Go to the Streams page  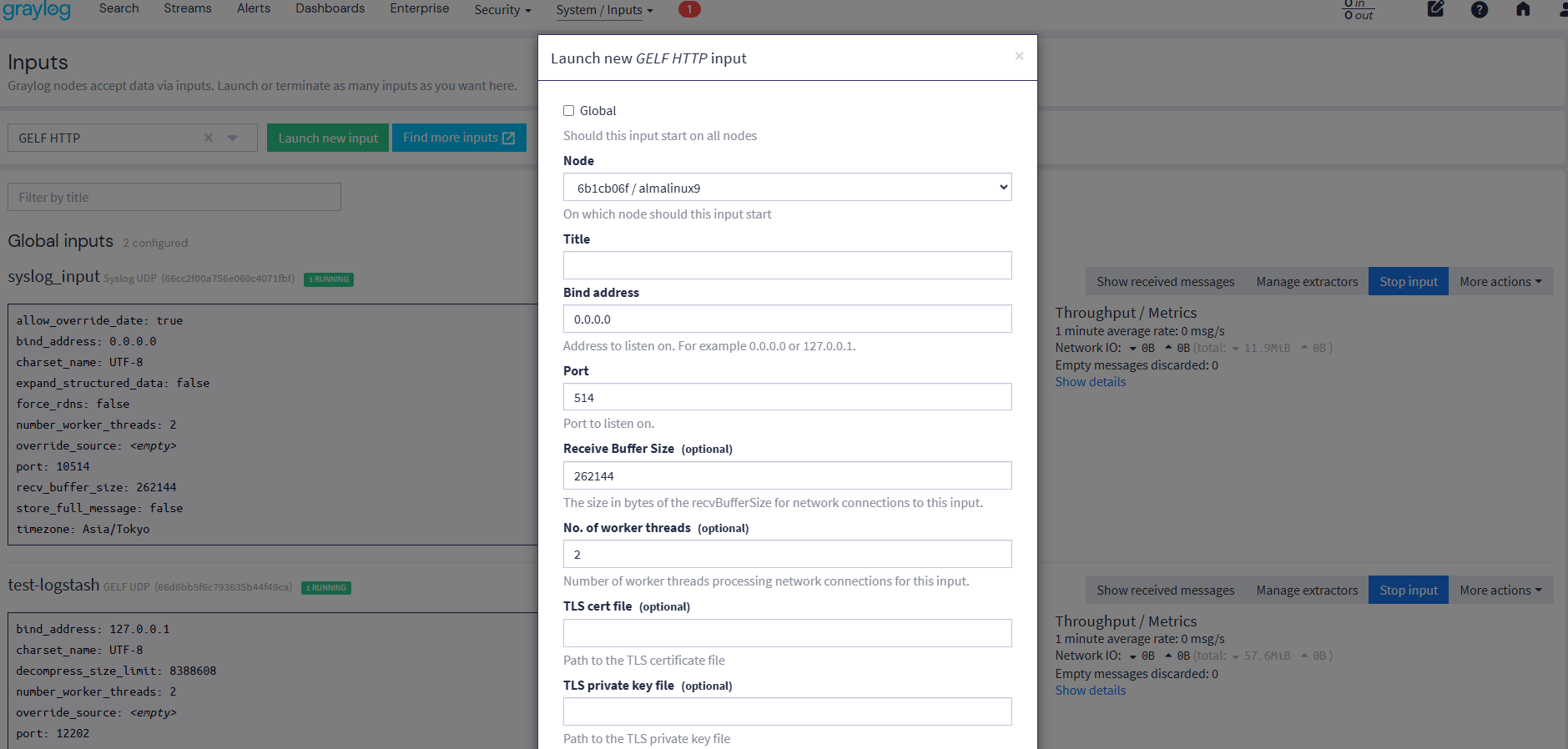click(187, 8)
